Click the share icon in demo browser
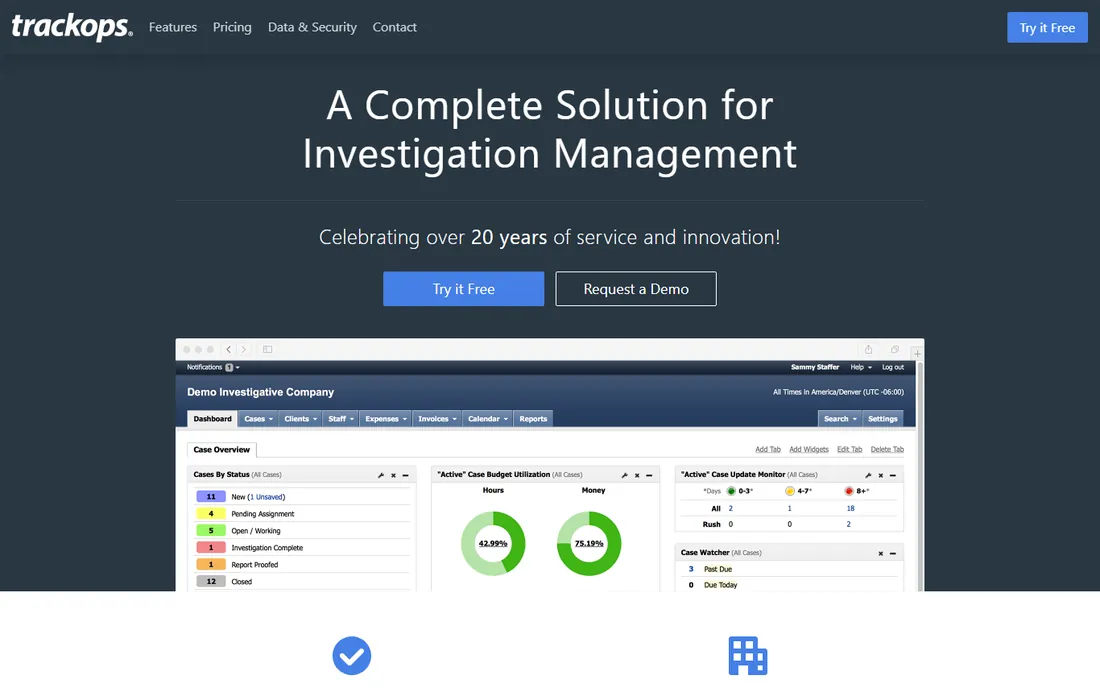Image resolution: width=1100 pixels, height=688 pixels. [x=868, y=349]
